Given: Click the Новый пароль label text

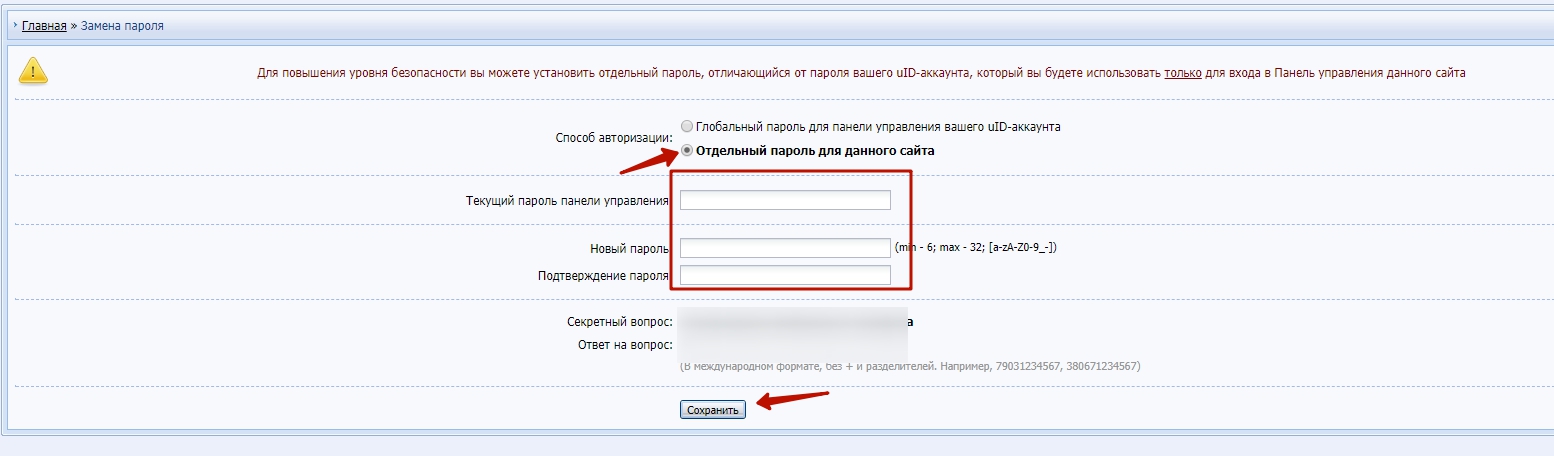Looking at the screenshot, I should pyautogui.click(x=628, y=248).
